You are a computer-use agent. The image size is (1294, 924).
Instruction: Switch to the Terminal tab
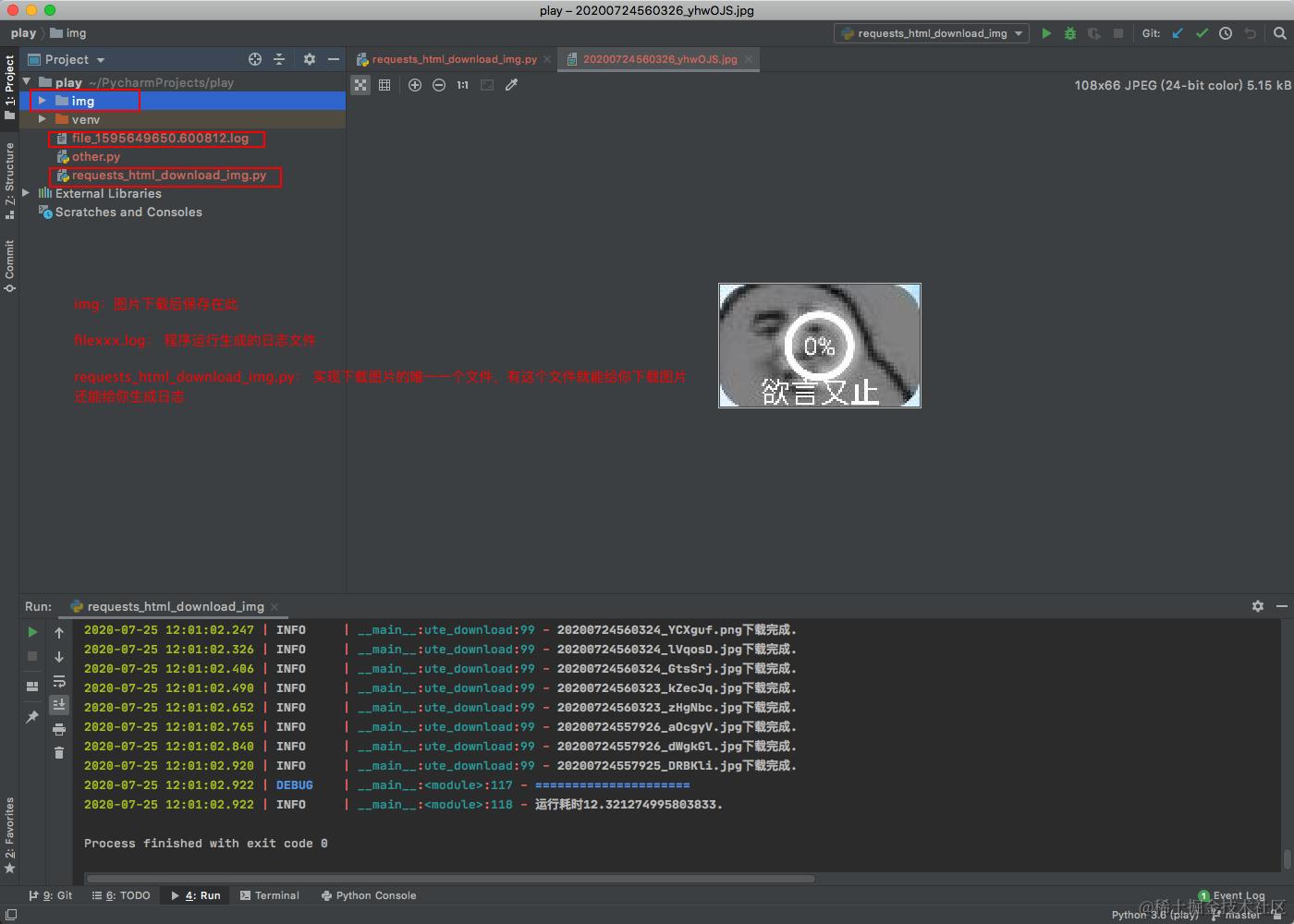[269, 895]
